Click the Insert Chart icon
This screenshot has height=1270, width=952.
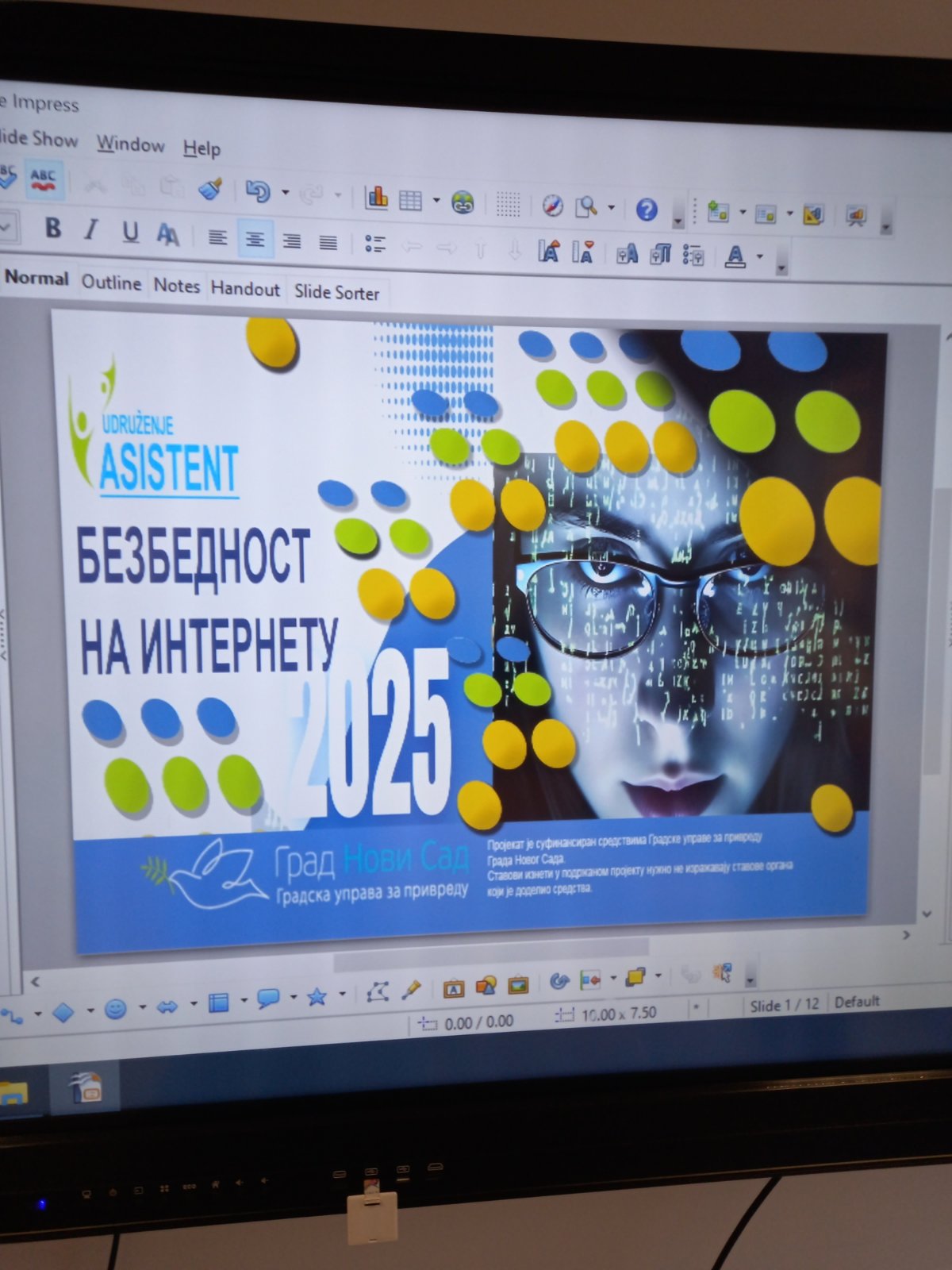(x=376, y=198)
